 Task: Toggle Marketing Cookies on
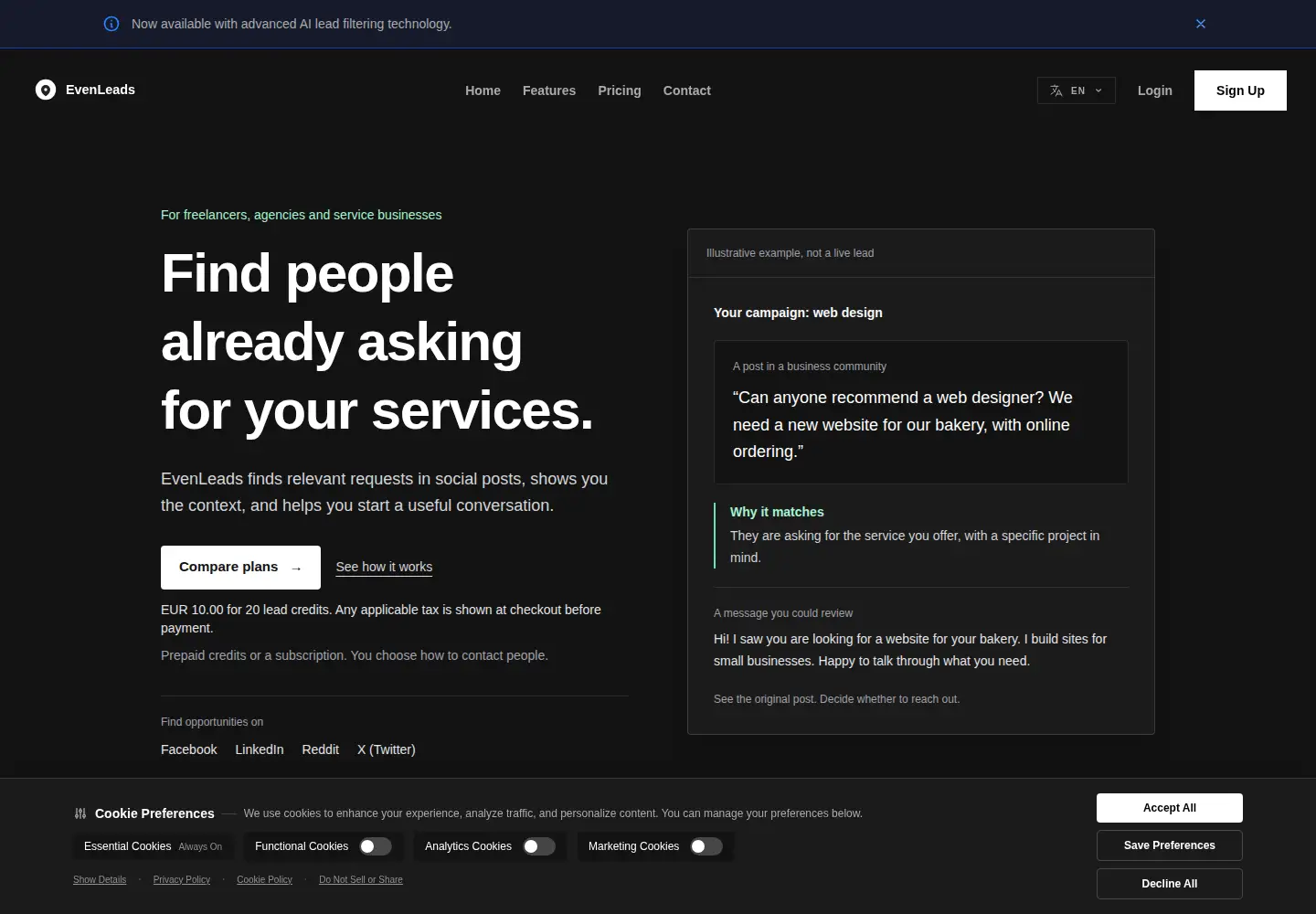coord(706,846)
